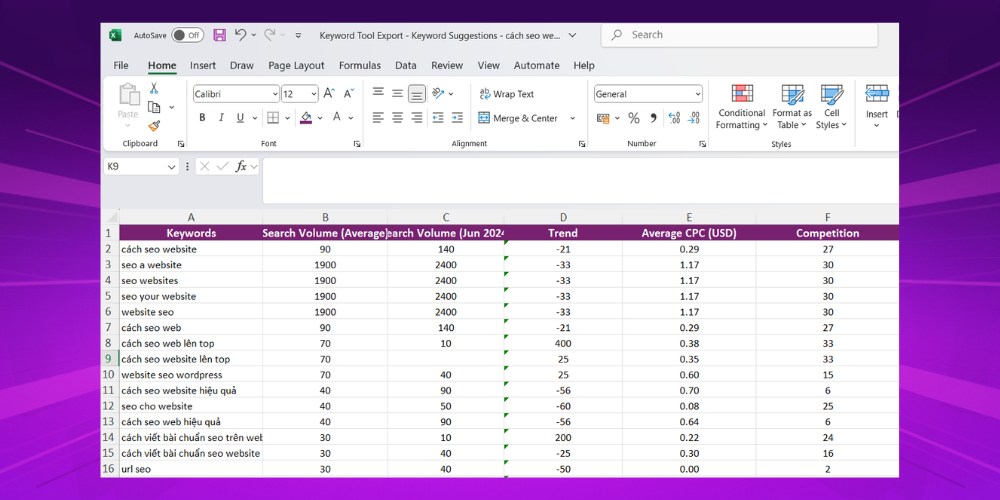Viewport: 1000px width, 500px height.
Task: Click the Comma Style icon
Action: [653, 118]
